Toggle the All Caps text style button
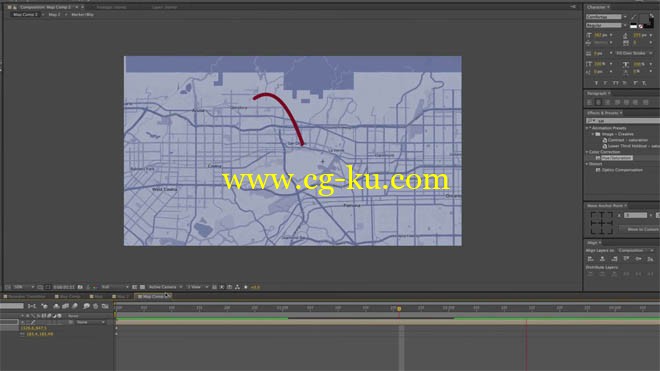 pos(616,83)
